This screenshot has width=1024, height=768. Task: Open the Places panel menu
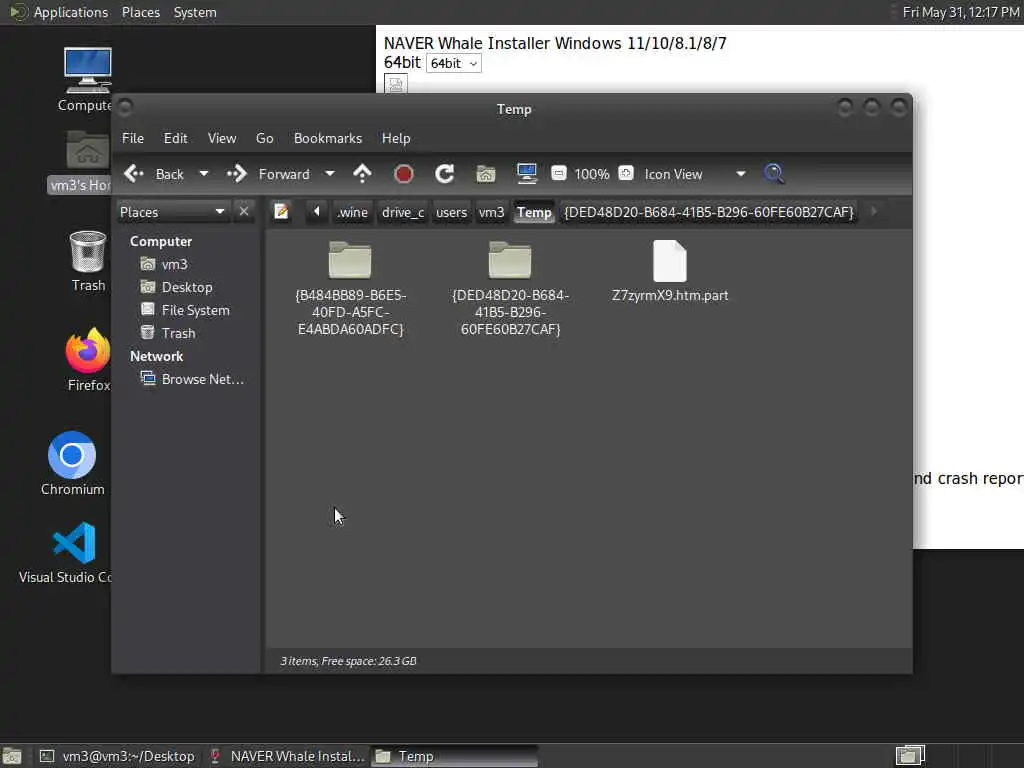[x=140, y=12]
